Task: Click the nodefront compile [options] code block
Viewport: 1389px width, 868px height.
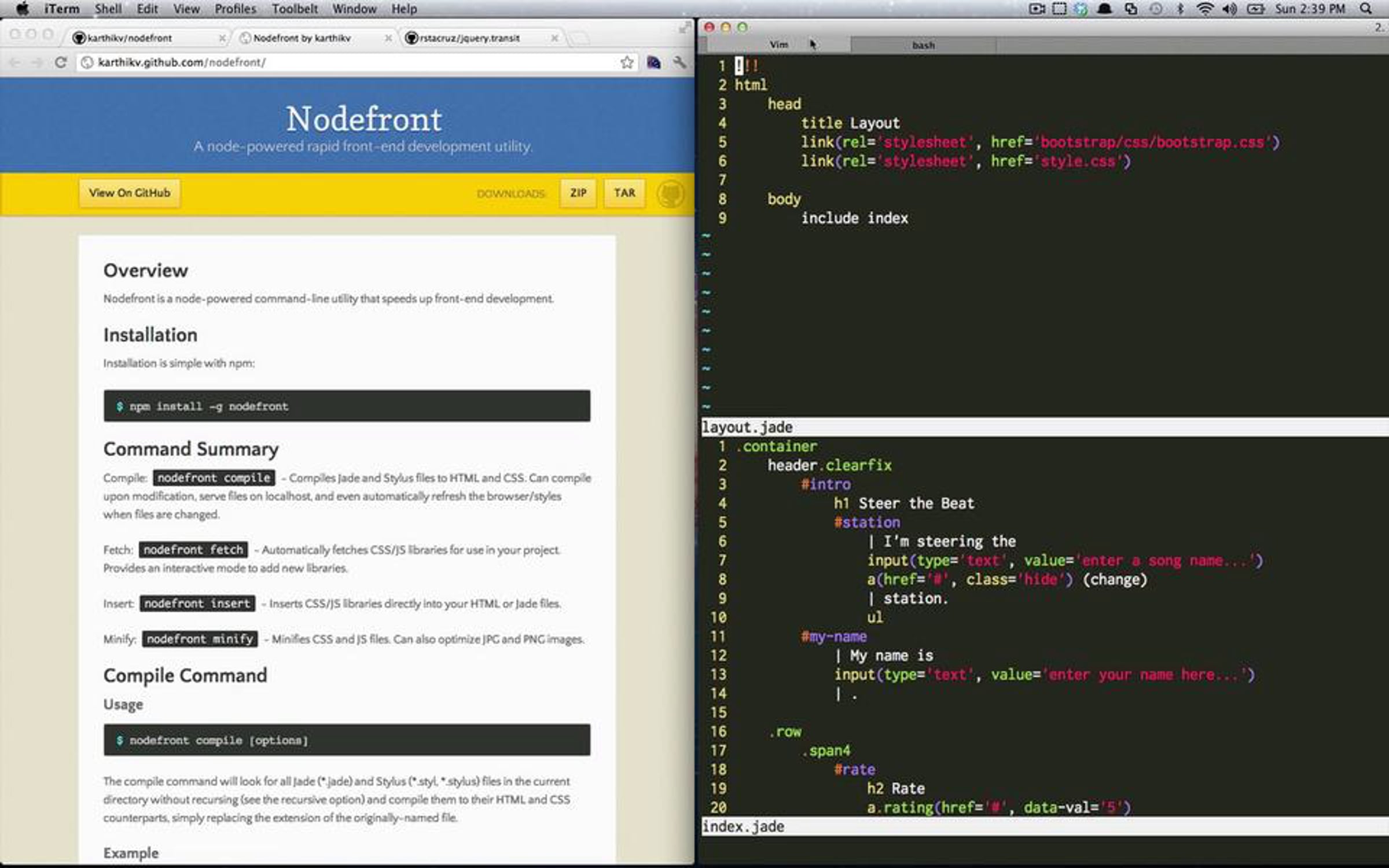Action: pyautogui.click(x=347, y=740)
